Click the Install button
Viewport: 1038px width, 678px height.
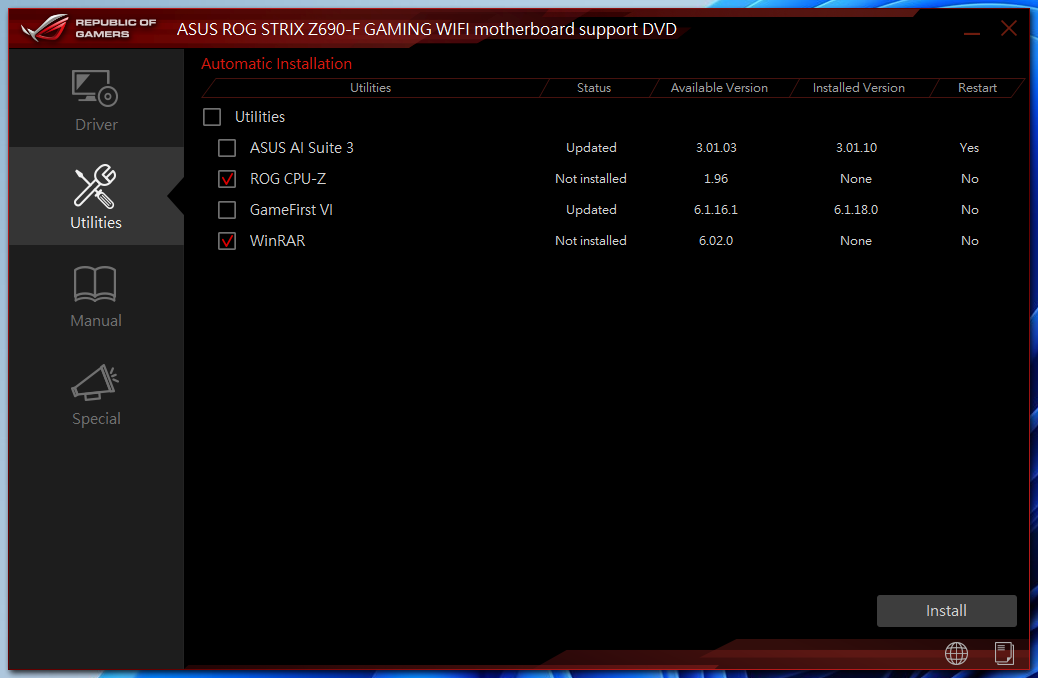tap(946, 610)
